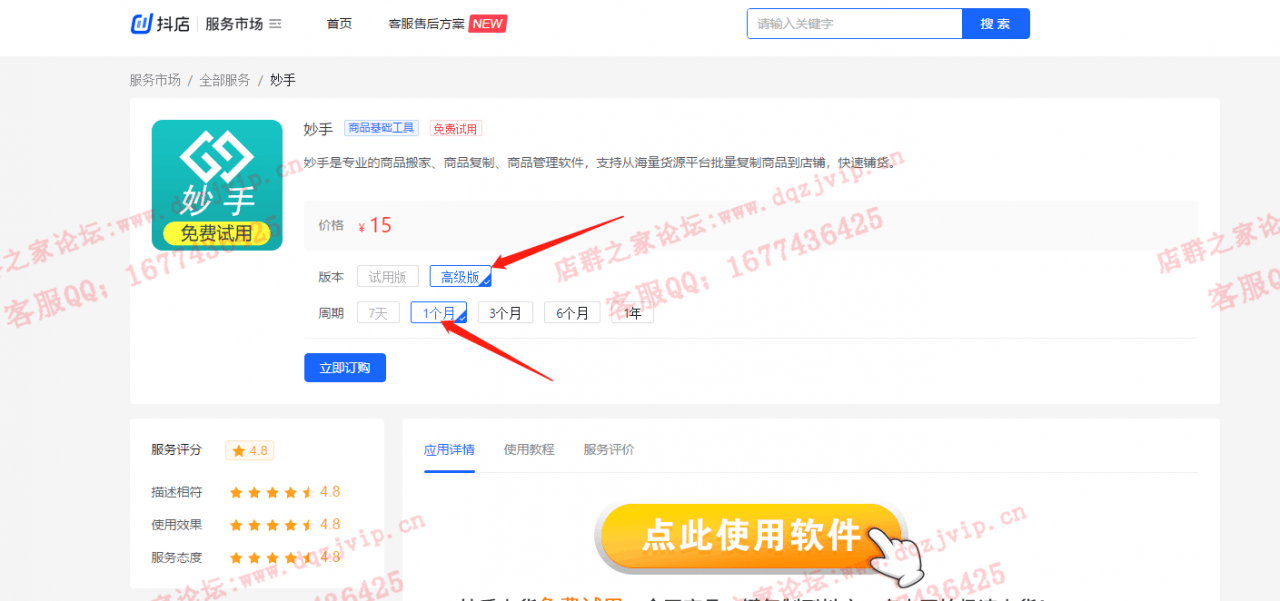
Task: Choose the 6个月 period option
Action: [572, 313]
